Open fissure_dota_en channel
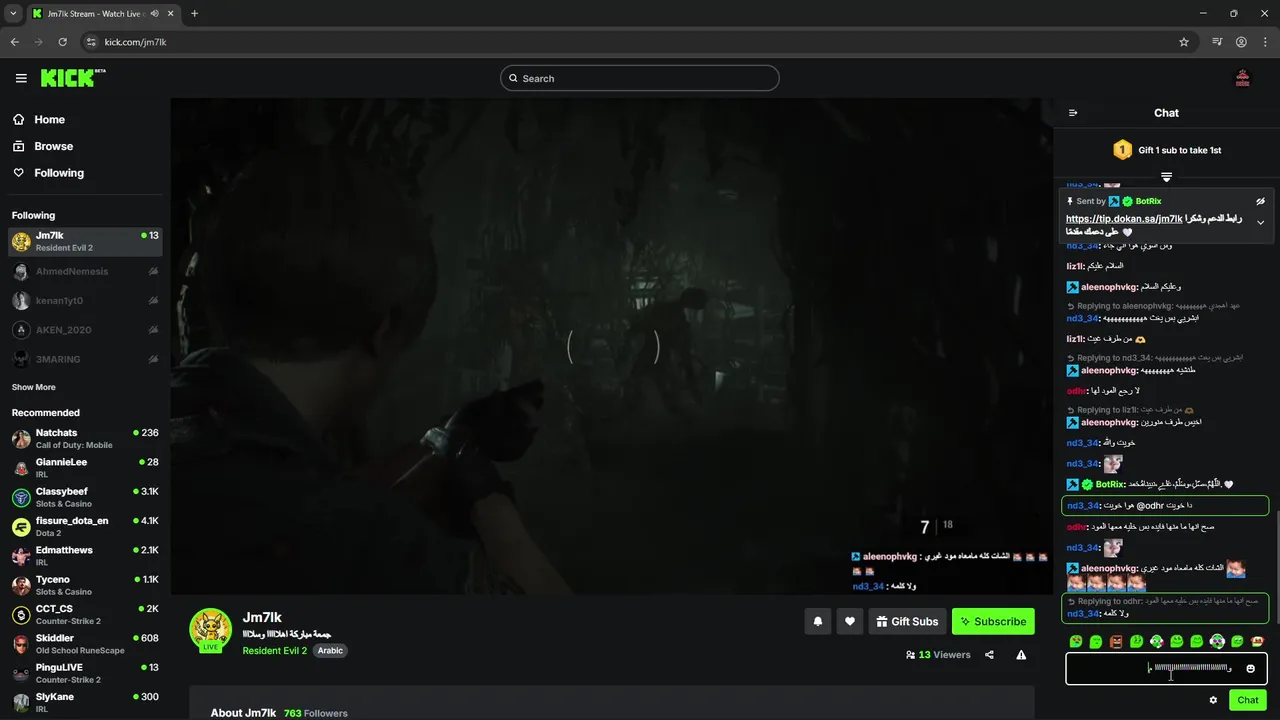 coord(85,526)
